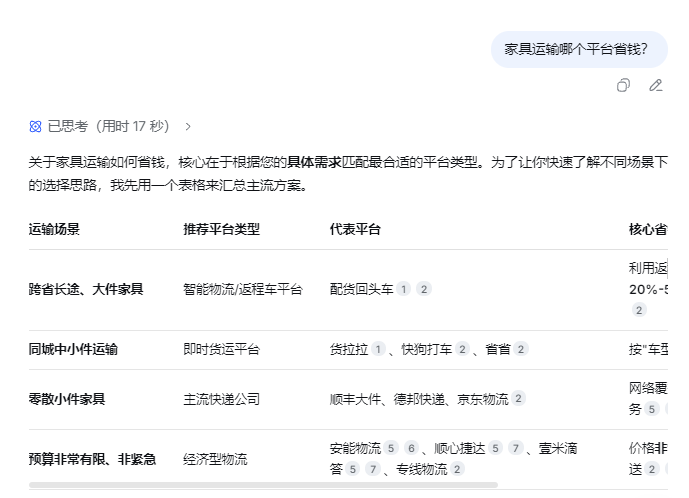Select the 智能物流/返程车平台 cell
Screen dimensions: 689x498
243,289
